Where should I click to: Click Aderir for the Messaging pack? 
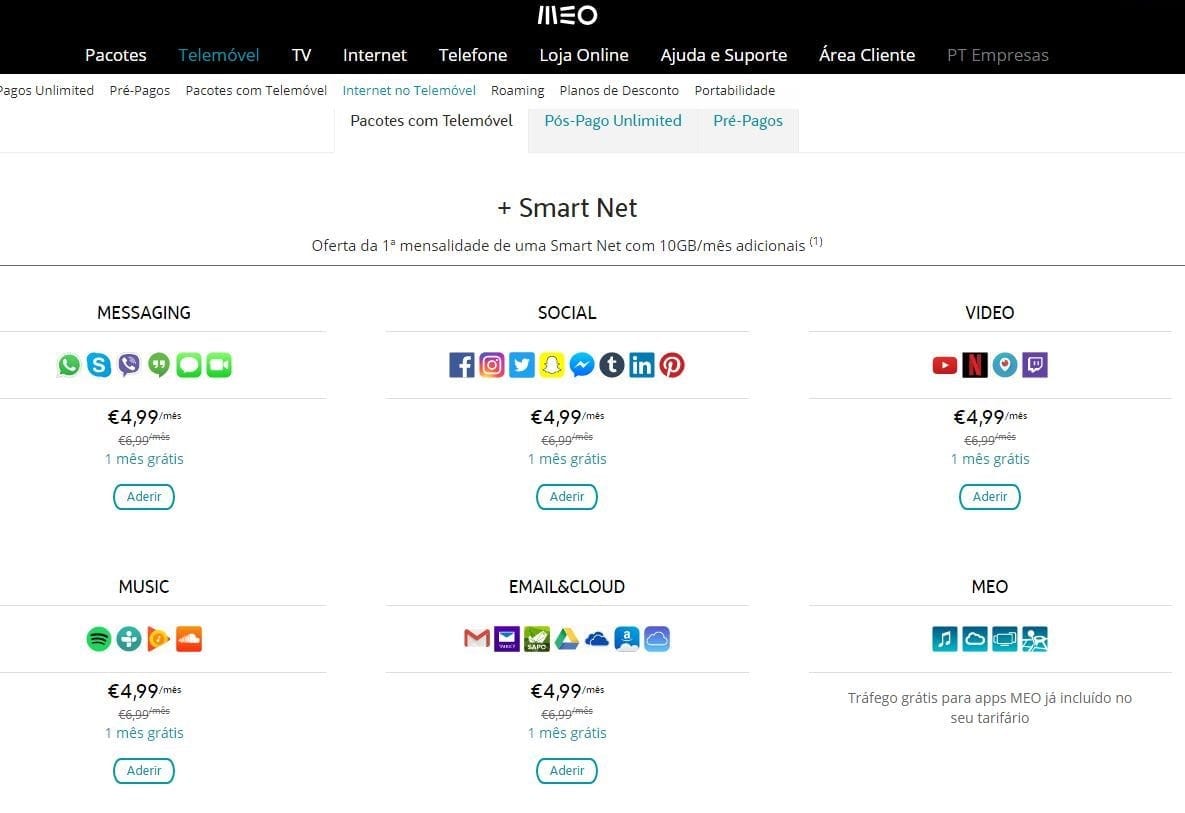tap(144, 496)
